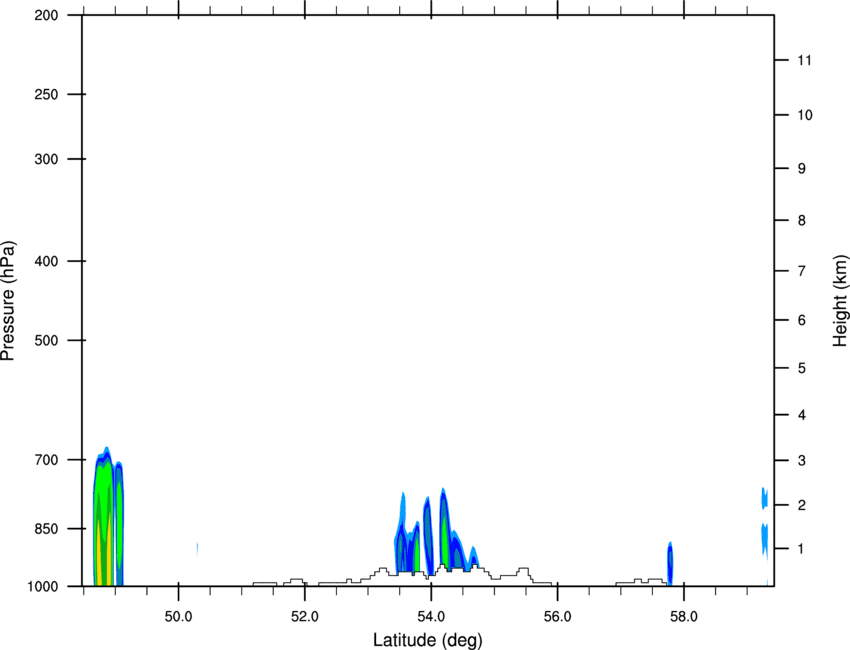850x650 pixels.
Task: Select the 1000 pressure tick label
Action: pos(43,587)
